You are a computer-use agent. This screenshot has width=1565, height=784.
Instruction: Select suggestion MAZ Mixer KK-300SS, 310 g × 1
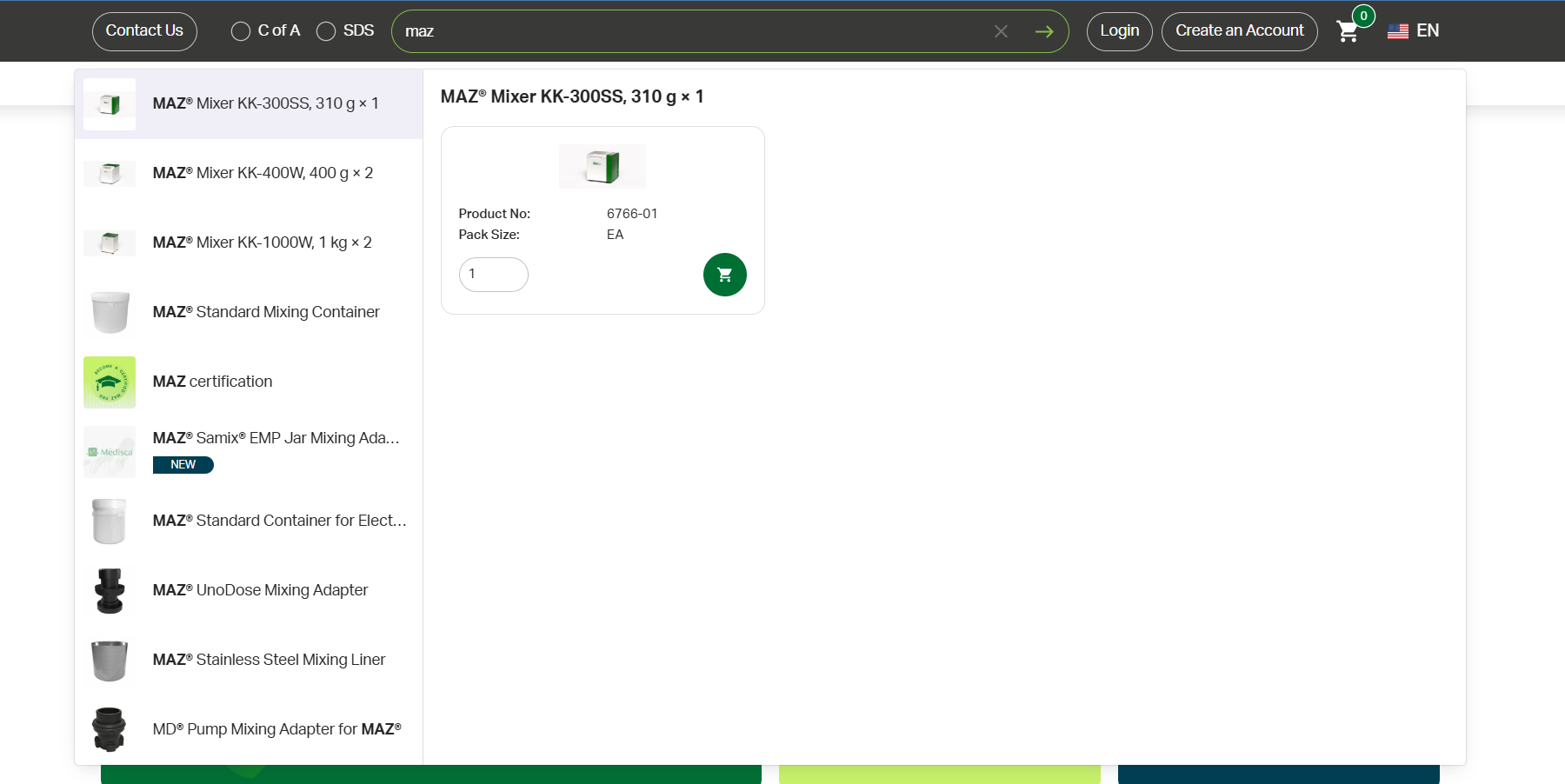(x=249, y=103)
